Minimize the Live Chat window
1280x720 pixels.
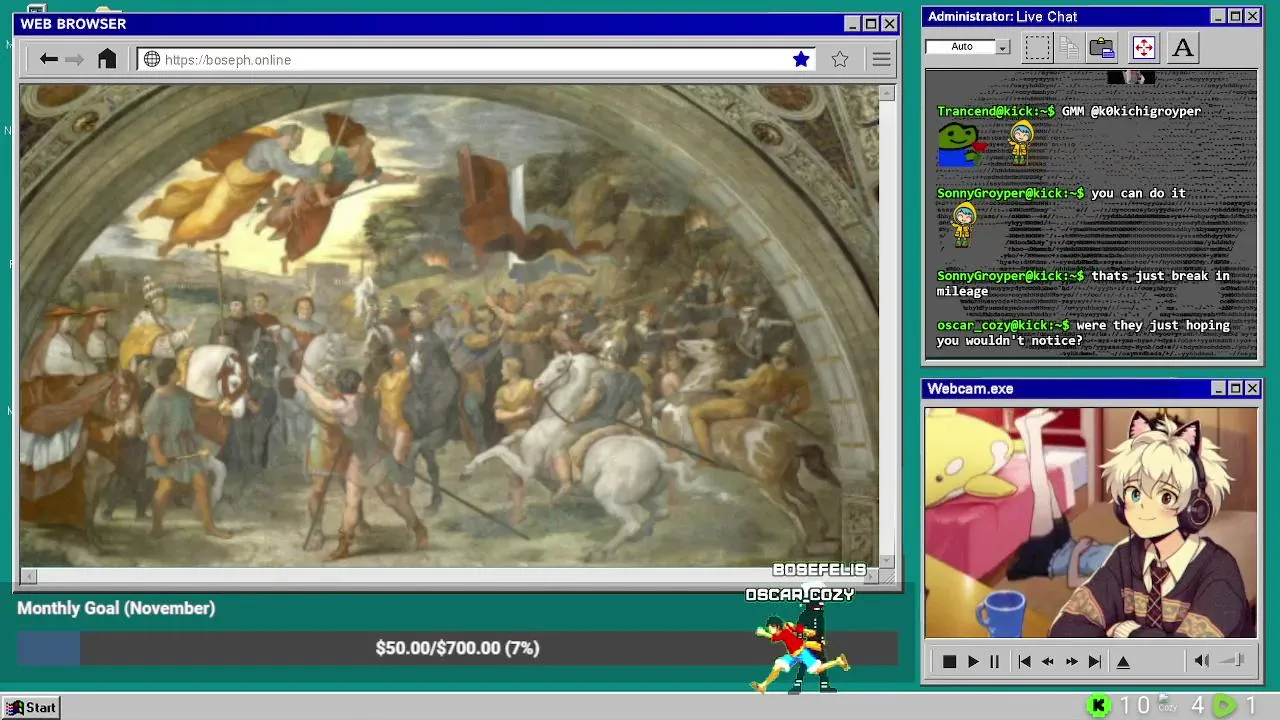point(1218,16)
